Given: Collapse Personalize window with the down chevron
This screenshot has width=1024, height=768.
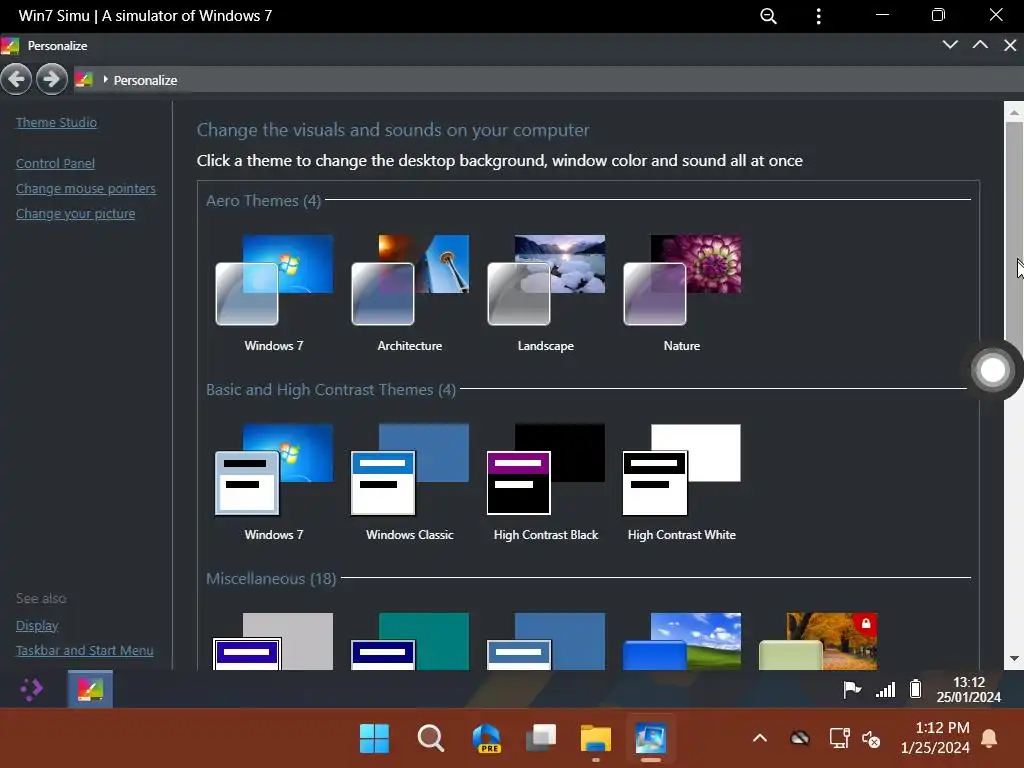Looking at the screenshot, I should (950, 45).
